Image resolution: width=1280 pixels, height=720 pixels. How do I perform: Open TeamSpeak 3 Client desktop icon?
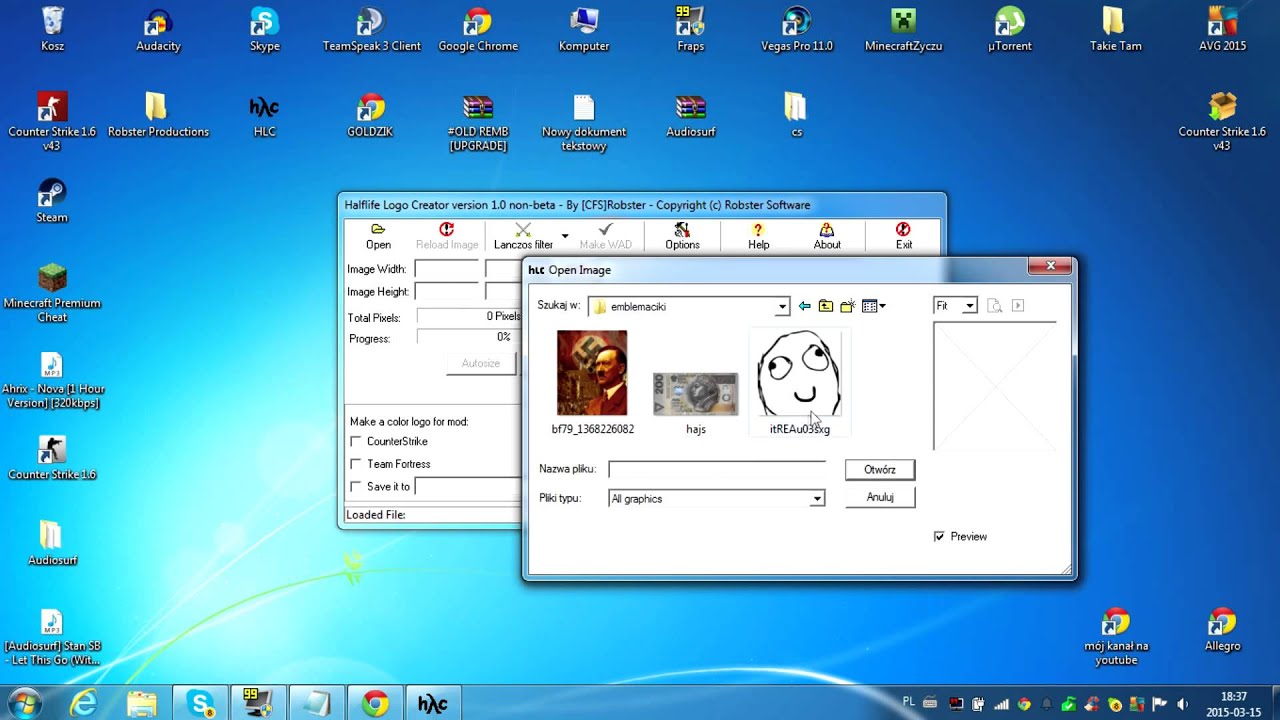coord(371,29)
